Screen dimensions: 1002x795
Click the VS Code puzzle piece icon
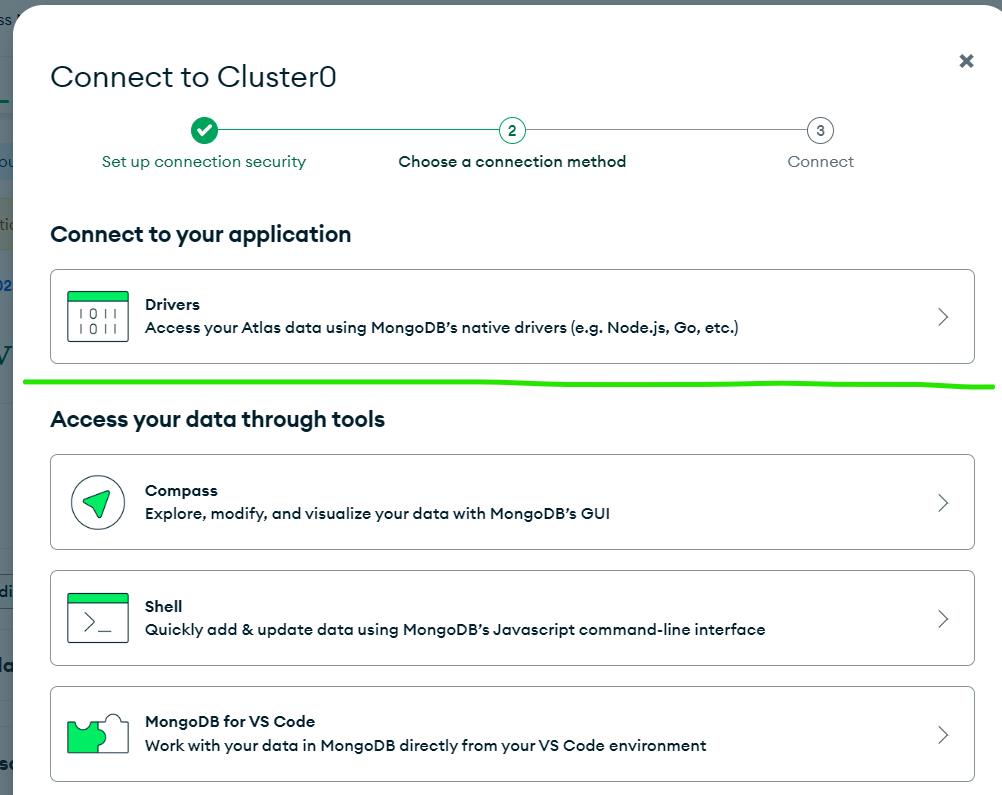click(x=98, y=734)
